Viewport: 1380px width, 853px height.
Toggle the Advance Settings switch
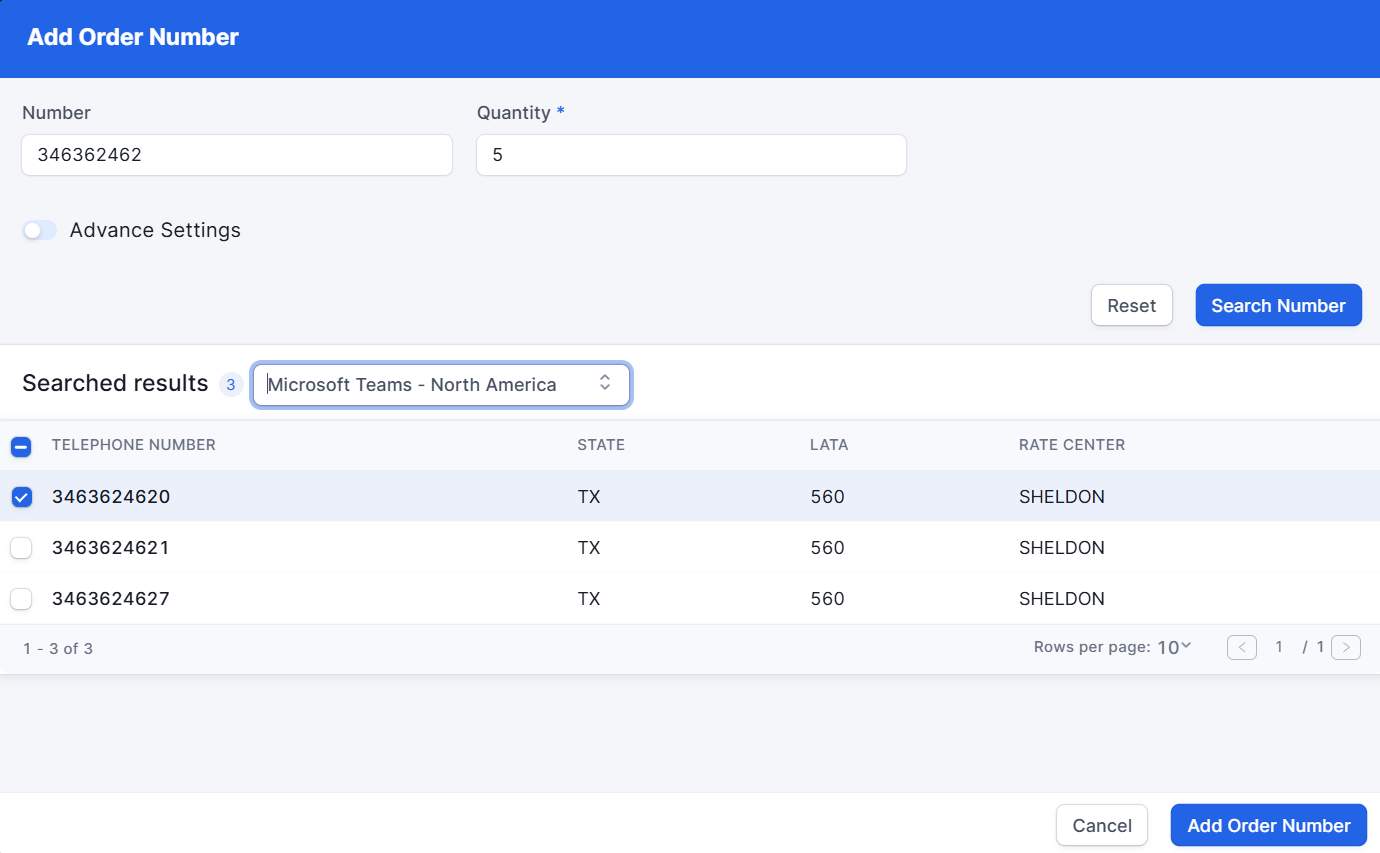pyautogui.click(x=40, y=230)
